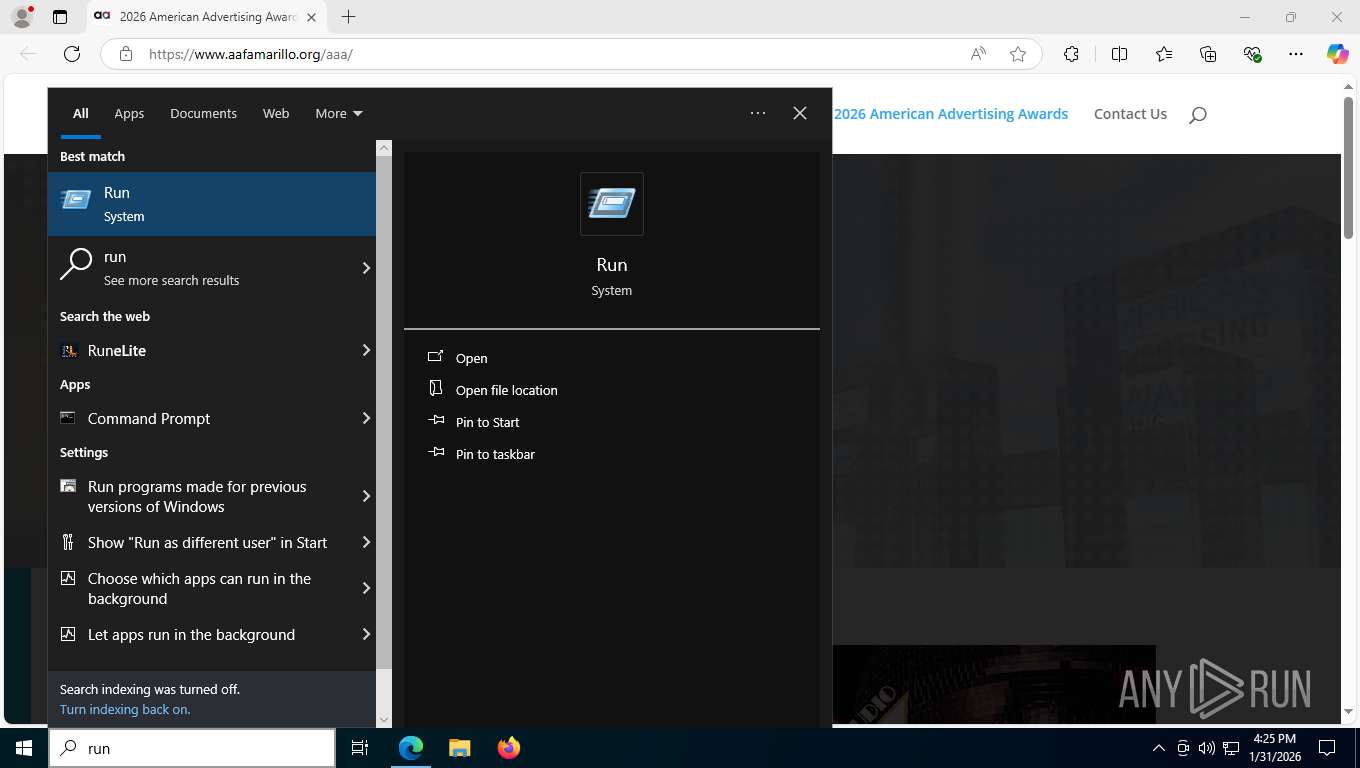This screenshot has width=1360, height=768.
Task: Click the Open action icon
Action: (435, 357)
